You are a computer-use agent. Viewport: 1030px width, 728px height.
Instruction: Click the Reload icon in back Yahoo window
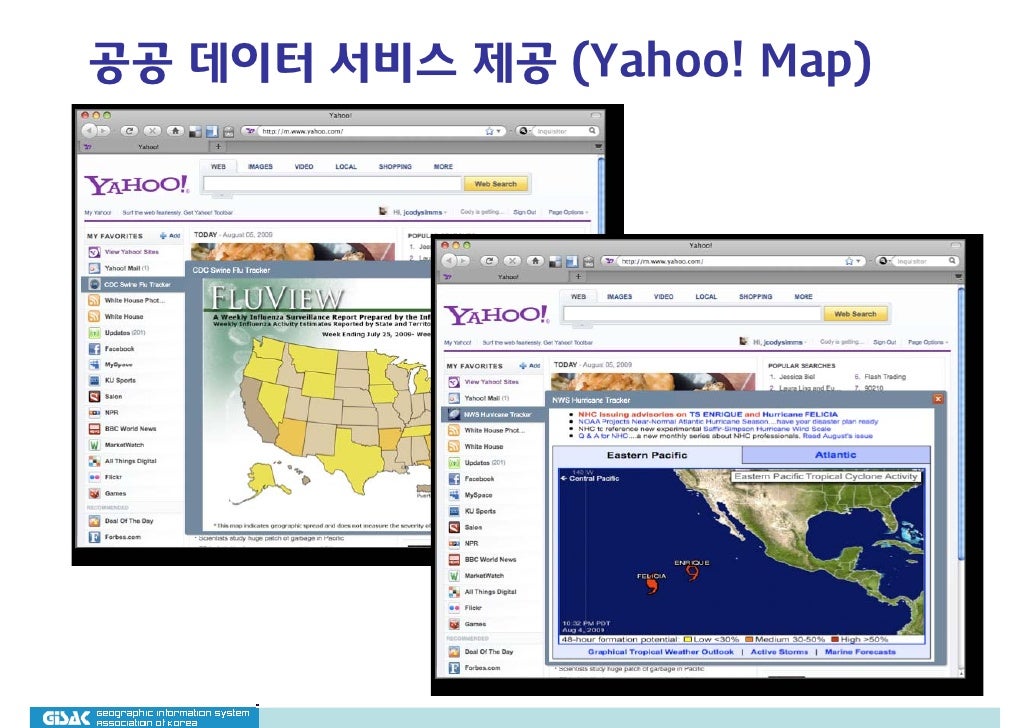tap(129, 131)
